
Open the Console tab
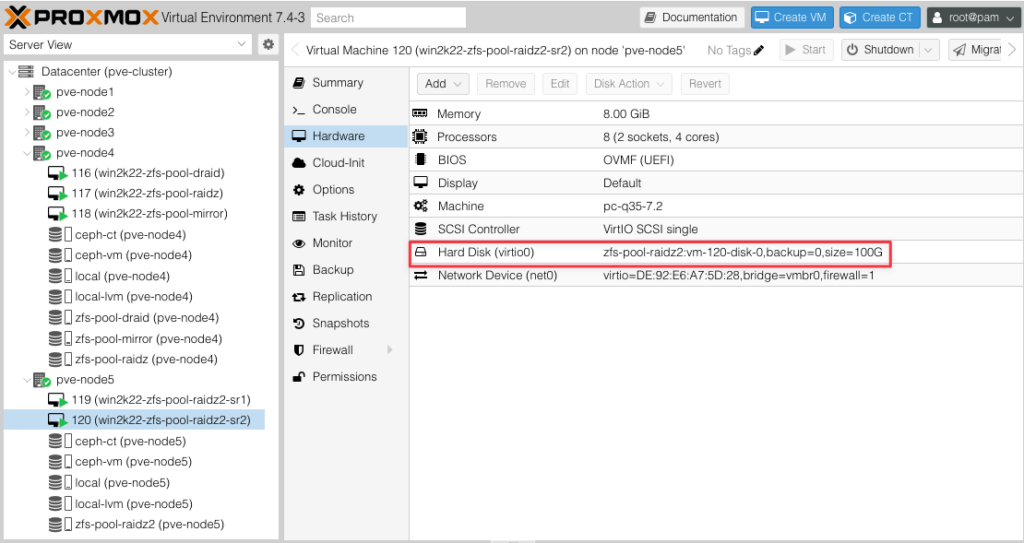click(x=346, y=109)
